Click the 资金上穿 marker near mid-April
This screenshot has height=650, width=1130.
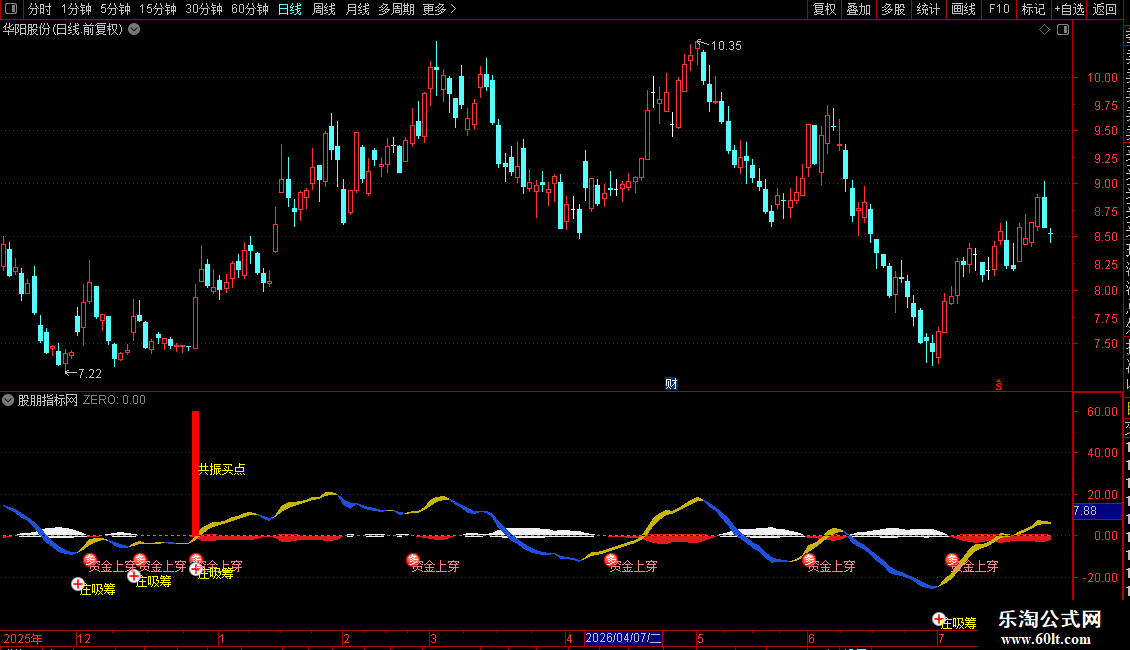pyautogui.click(x=611, y=560)
